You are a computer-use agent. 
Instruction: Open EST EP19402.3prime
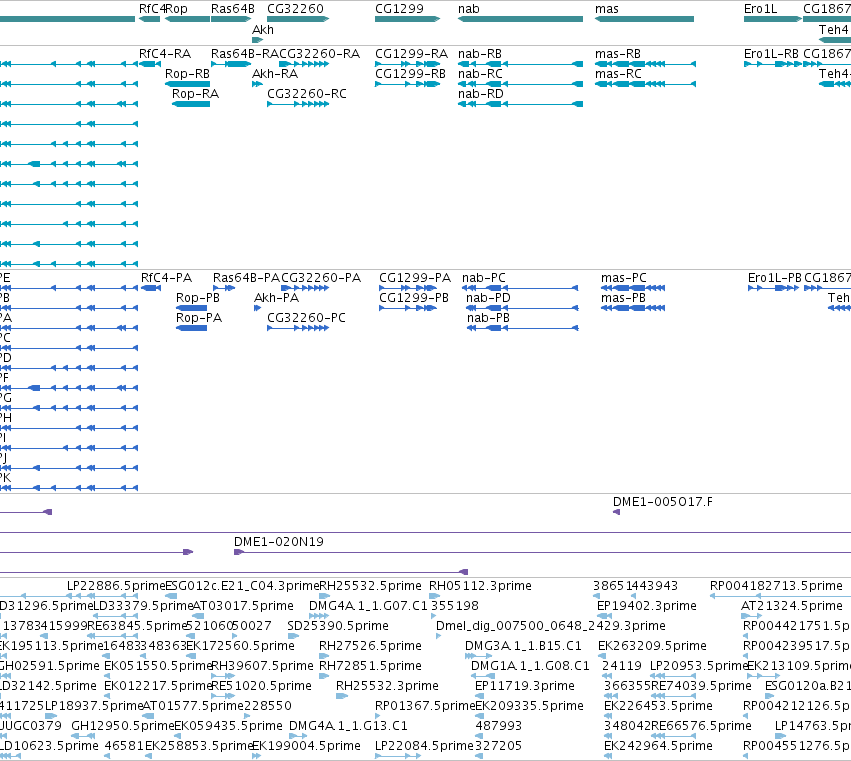tap(647, 605)
